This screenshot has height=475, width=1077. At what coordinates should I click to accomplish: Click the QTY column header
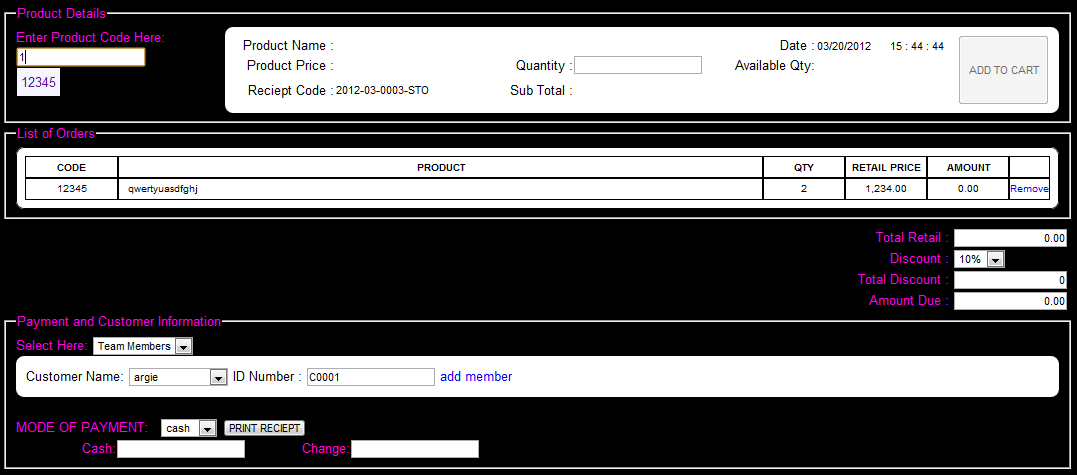pyautogui.click(x=804, y=167)
